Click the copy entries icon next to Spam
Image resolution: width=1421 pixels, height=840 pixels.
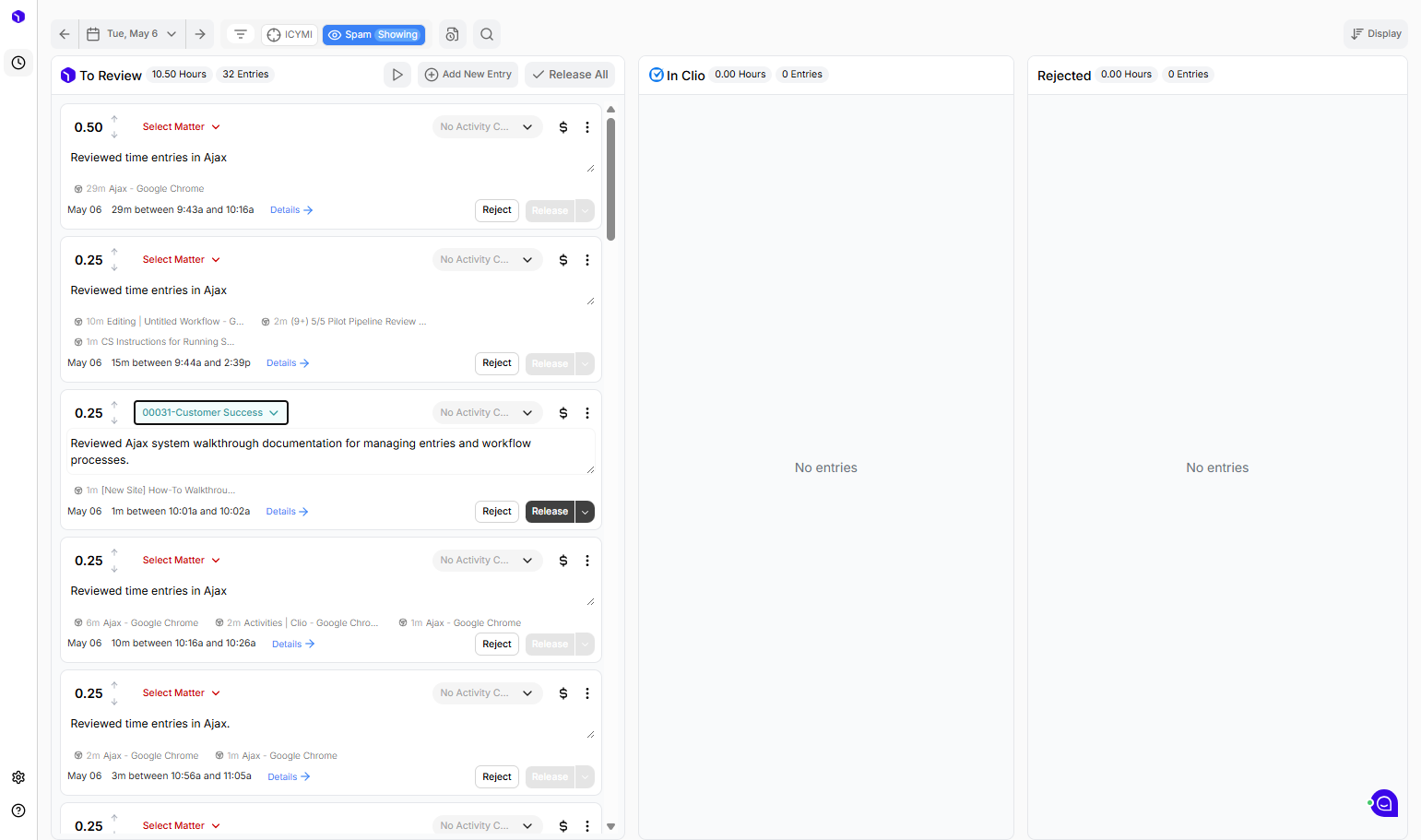452,34
